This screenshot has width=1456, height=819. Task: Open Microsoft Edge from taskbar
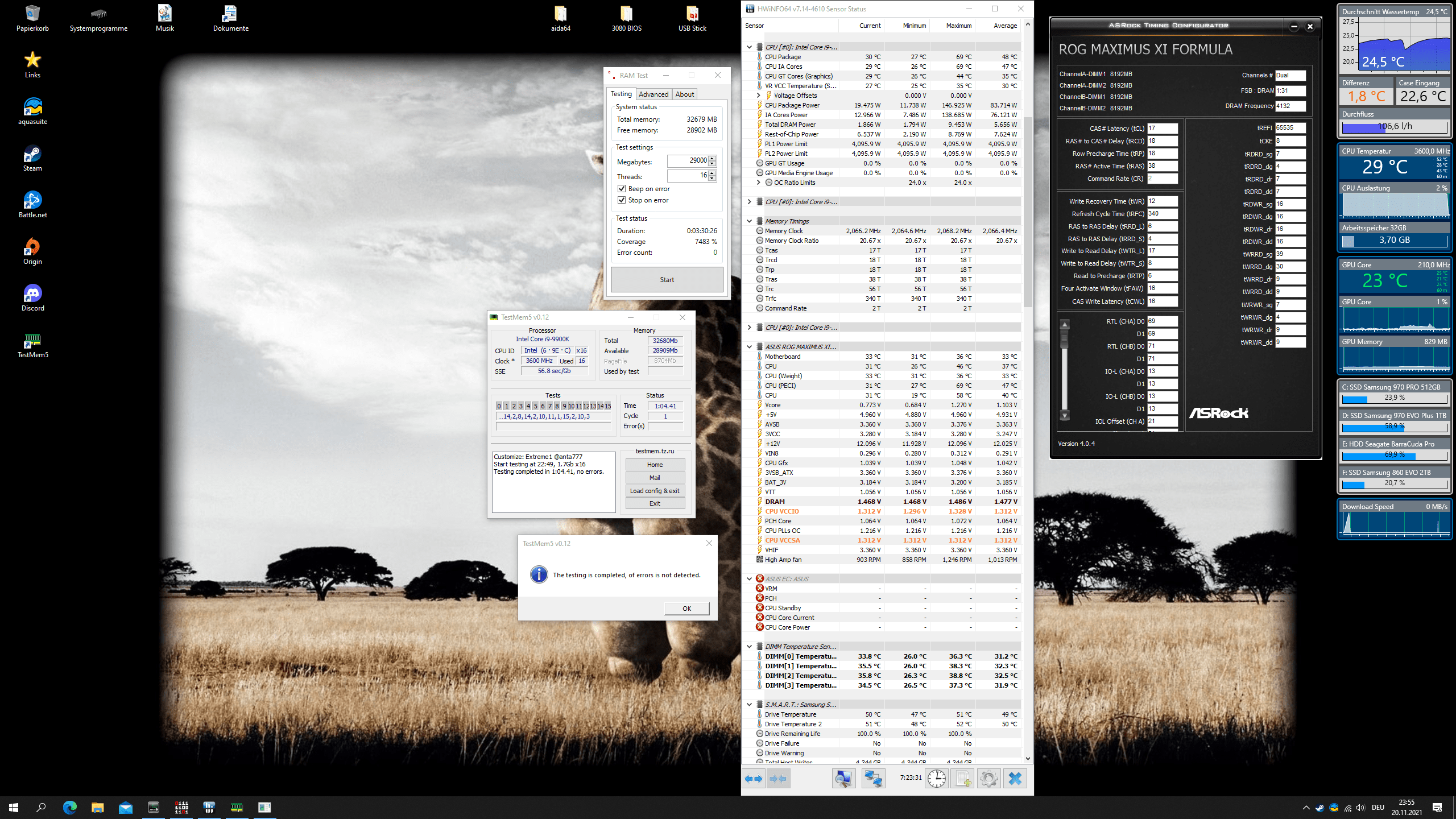pos(69,807)
